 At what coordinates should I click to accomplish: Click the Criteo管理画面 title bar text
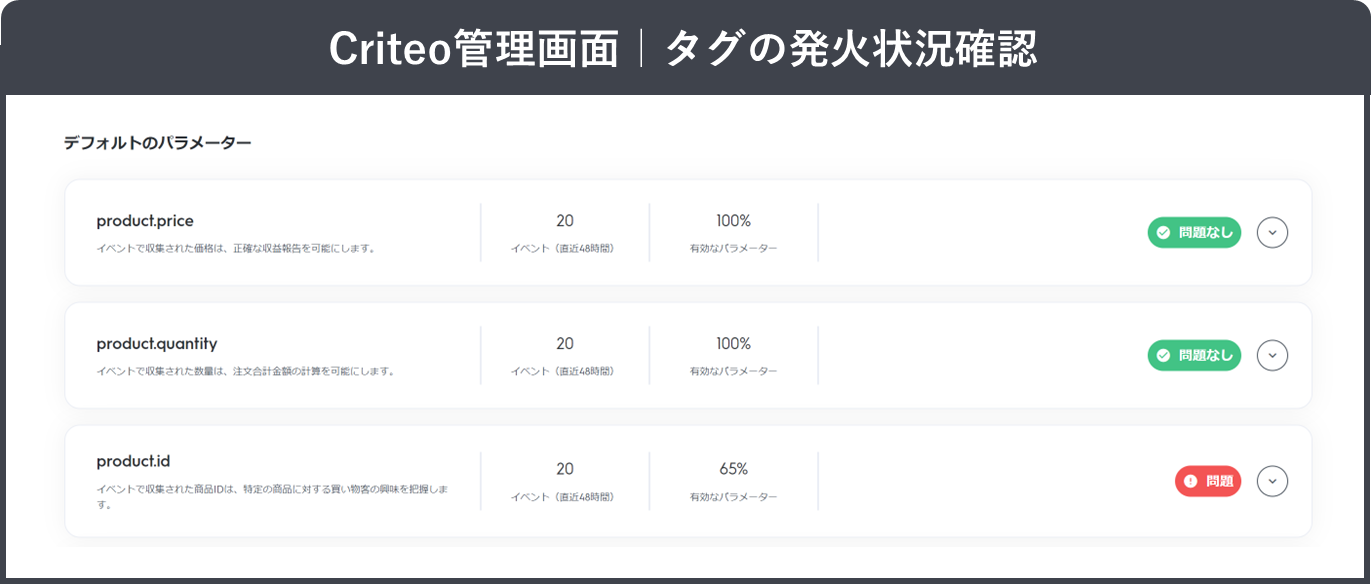[x=685, y=47]
